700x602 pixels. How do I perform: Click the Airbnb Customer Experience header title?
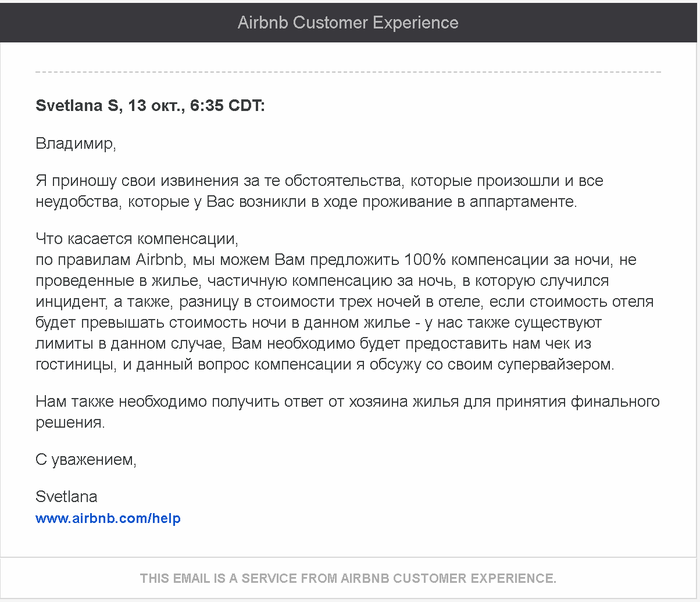[x=348, y=22]
